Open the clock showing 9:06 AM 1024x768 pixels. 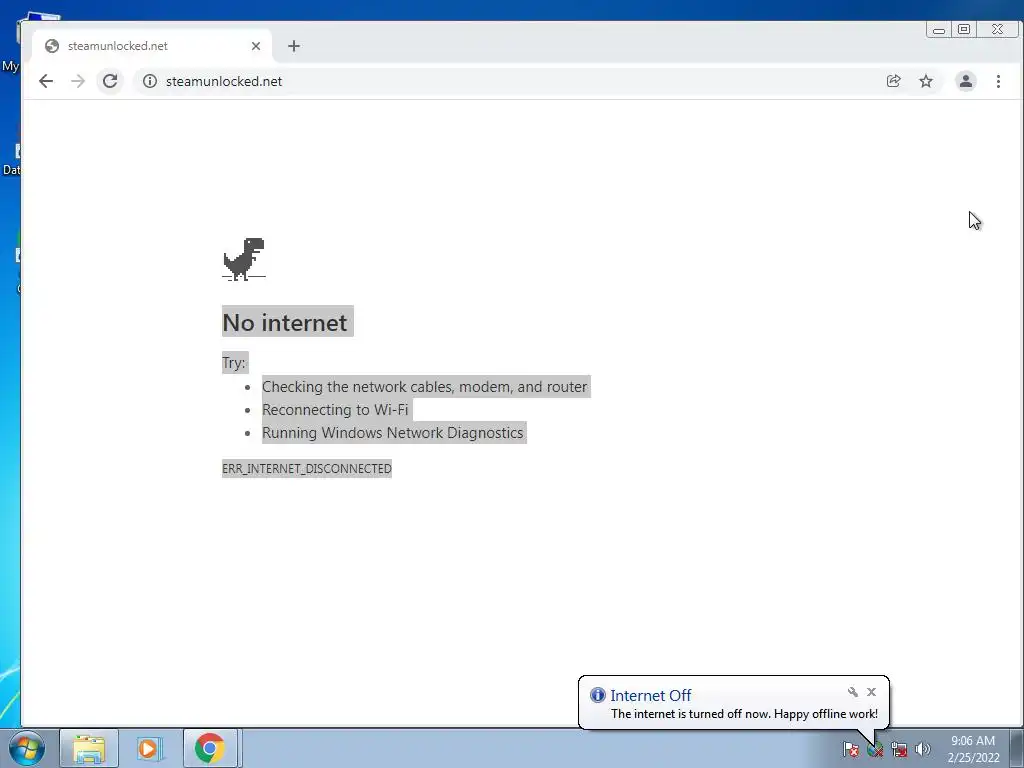tap(973, 749)
